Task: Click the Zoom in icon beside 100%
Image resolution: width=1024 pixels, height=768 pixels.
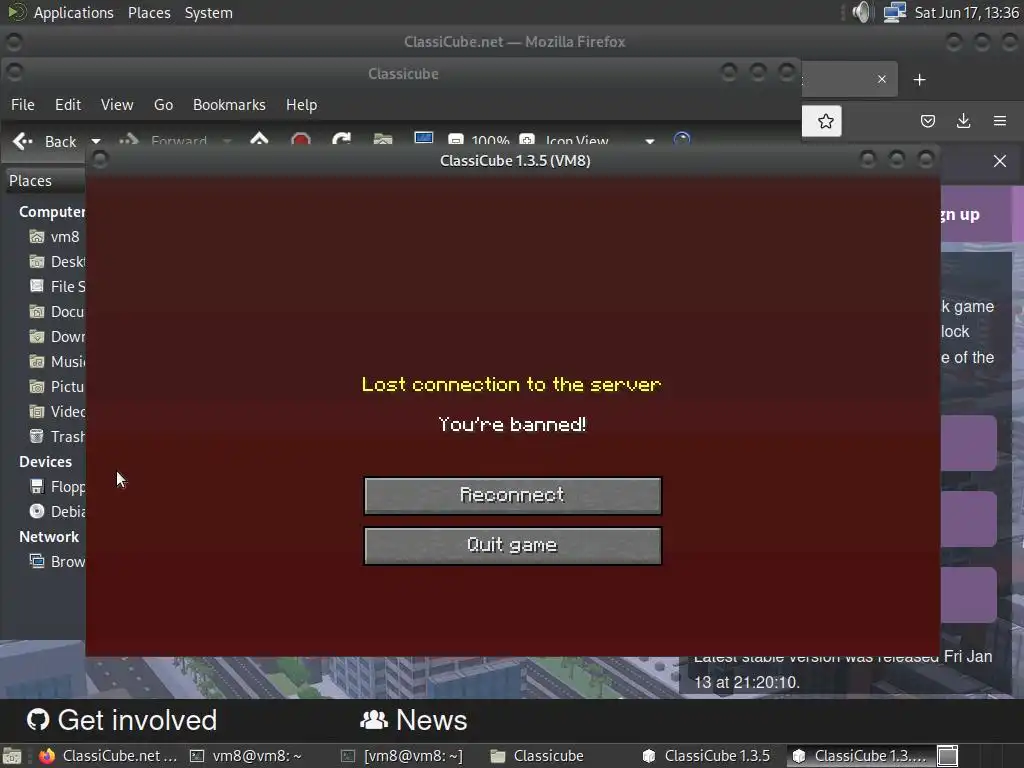Action: (x=526, y=140)
